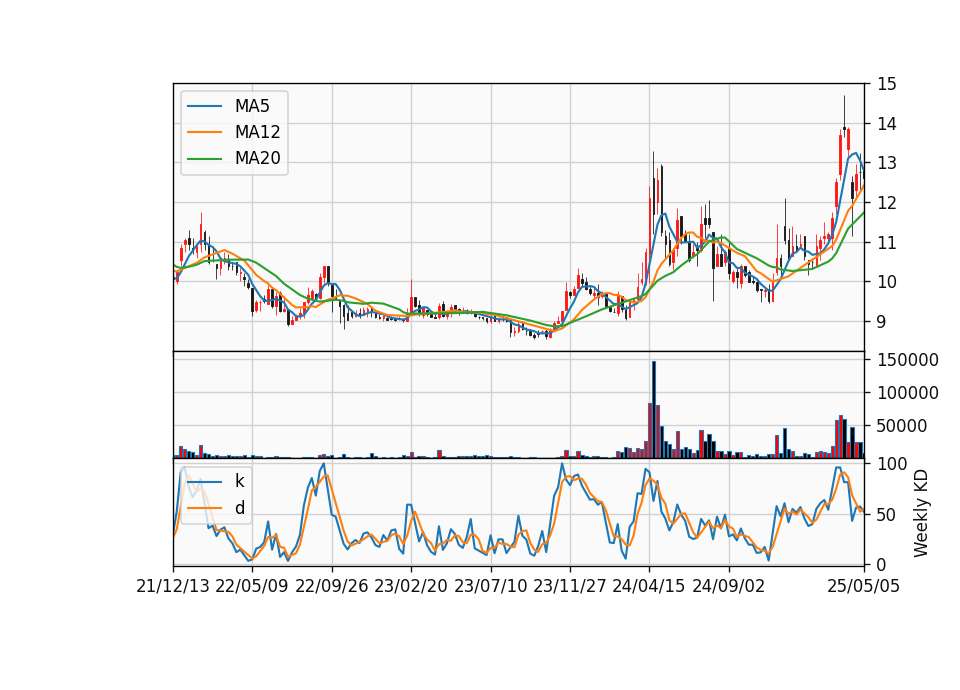960x690 pixels.
Task: Click the price axis value 10
Action: tap(887, 282)
